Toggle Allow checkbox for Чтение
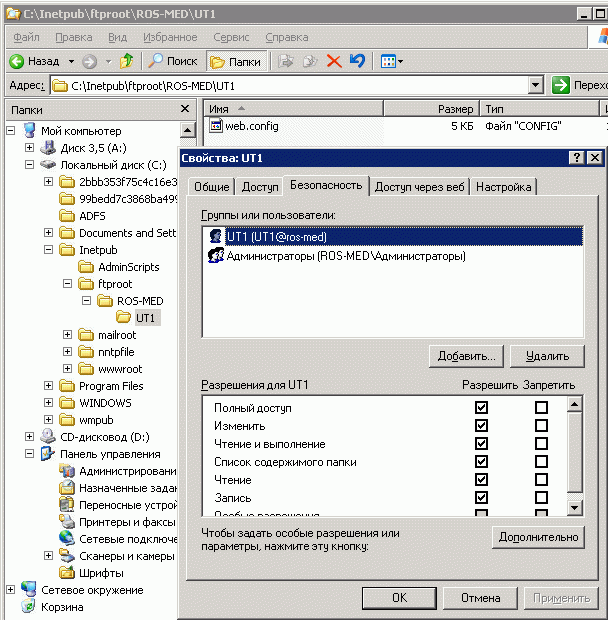Screen dimensions: 608x620 tap(481, 480)
